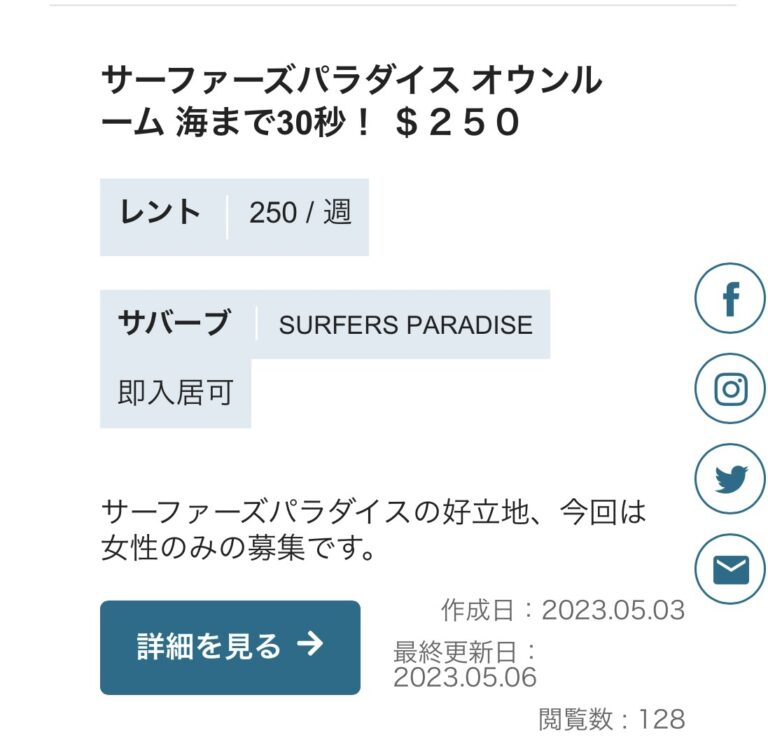
Task: Select the 即入居可 tag
Action: point(175,393)
